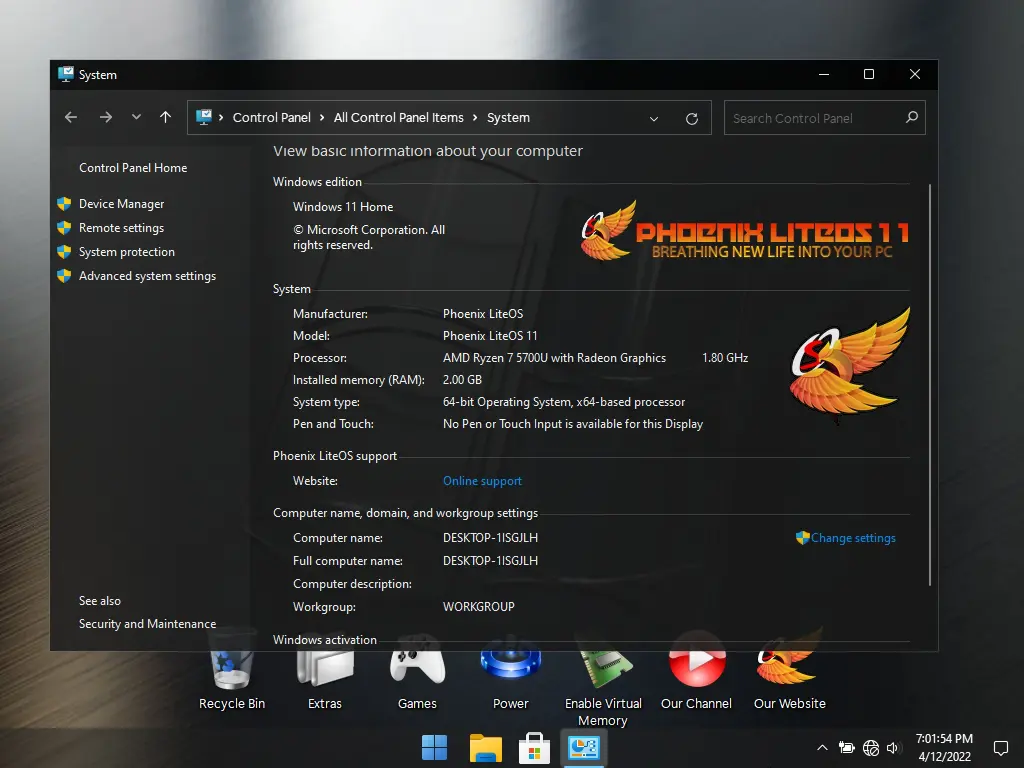Screen dimensions: 1024x768
Task: Open System protection
Action: coord(127,252)
